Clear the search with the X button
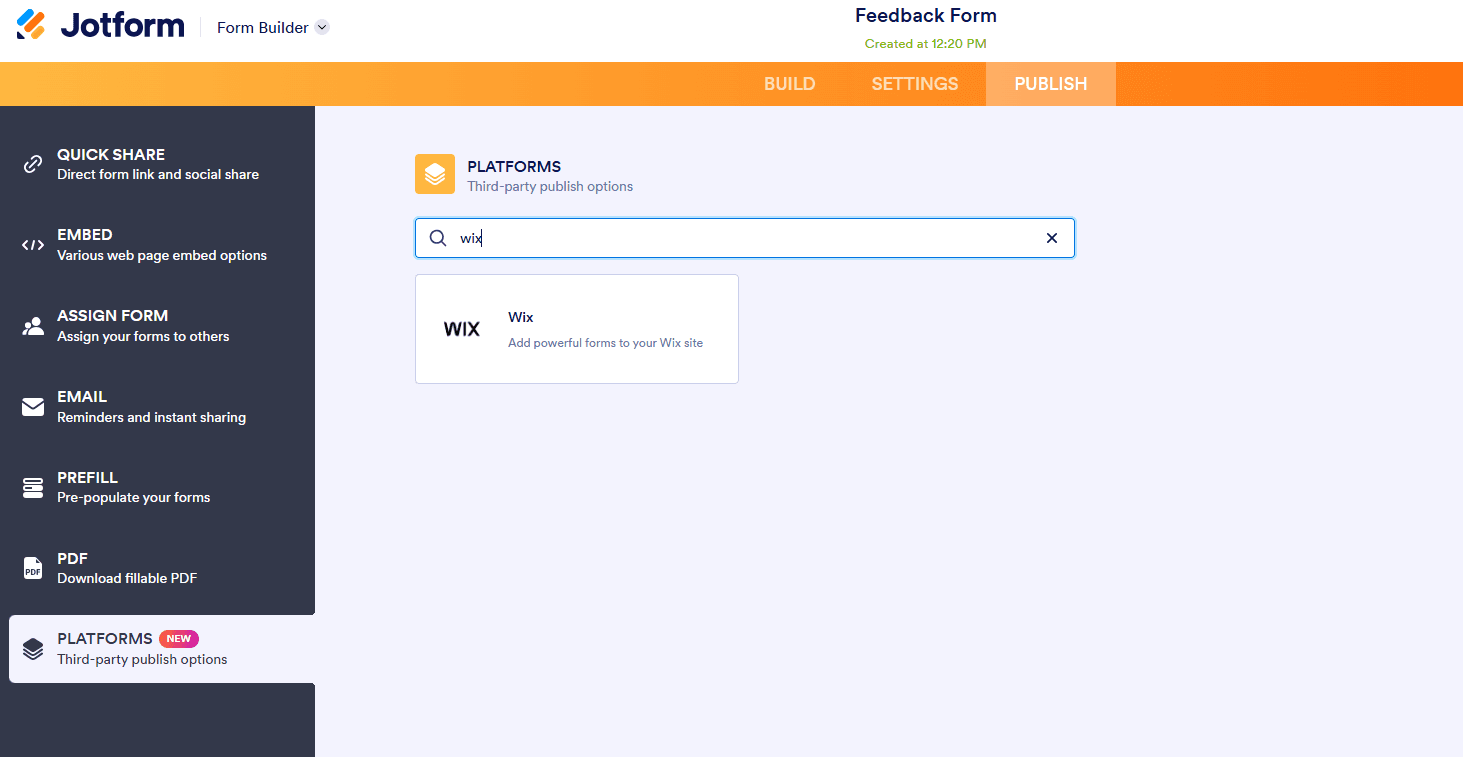The image size is (1463, 757). (x=1051, y=238)
